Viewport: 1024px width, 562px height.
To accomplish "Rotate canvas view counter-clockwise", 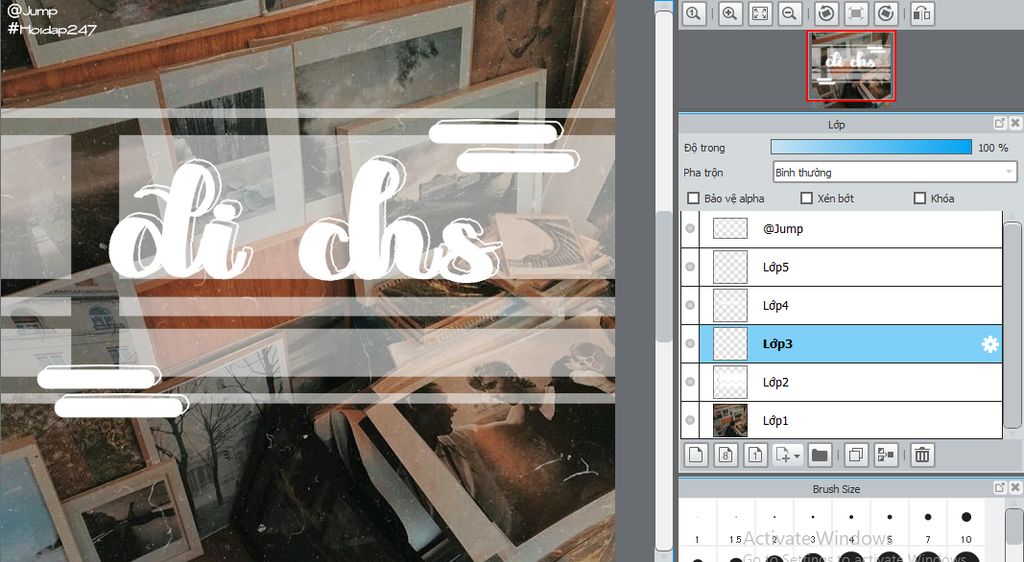I will tap(826, 13).
